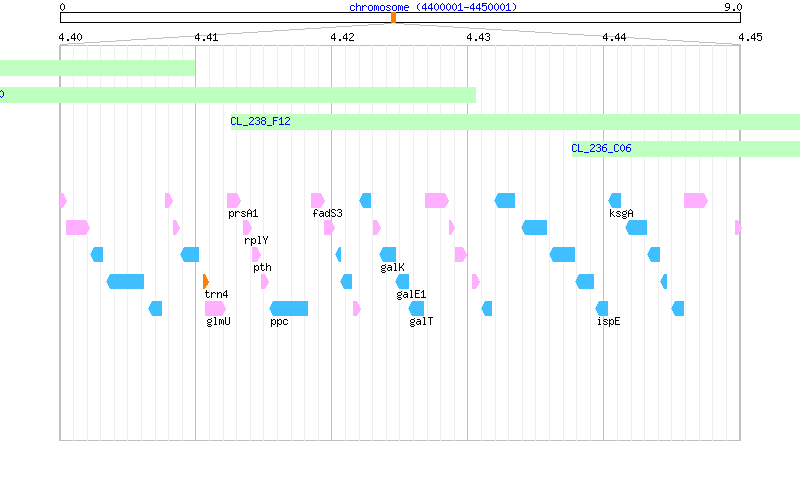Click the topmost green clone bar
The height and width of the screenshot is (500, 800).
97,68
